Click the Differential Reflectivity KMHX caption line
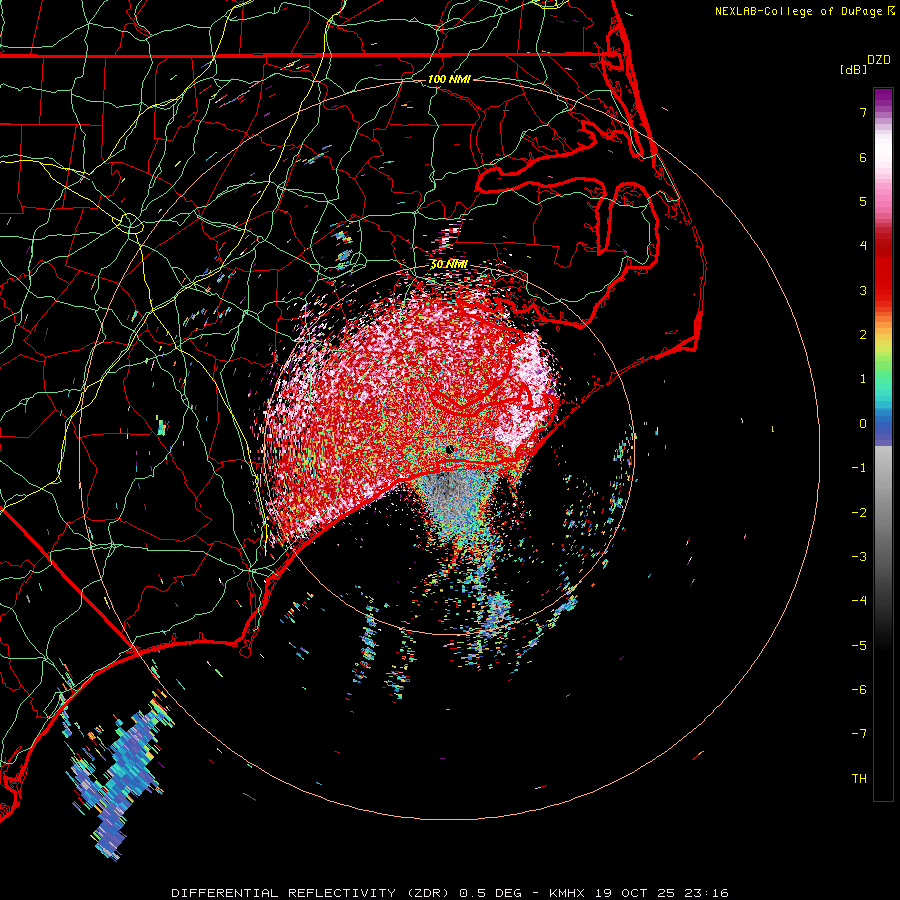900x900 pixels. point(450,893)
